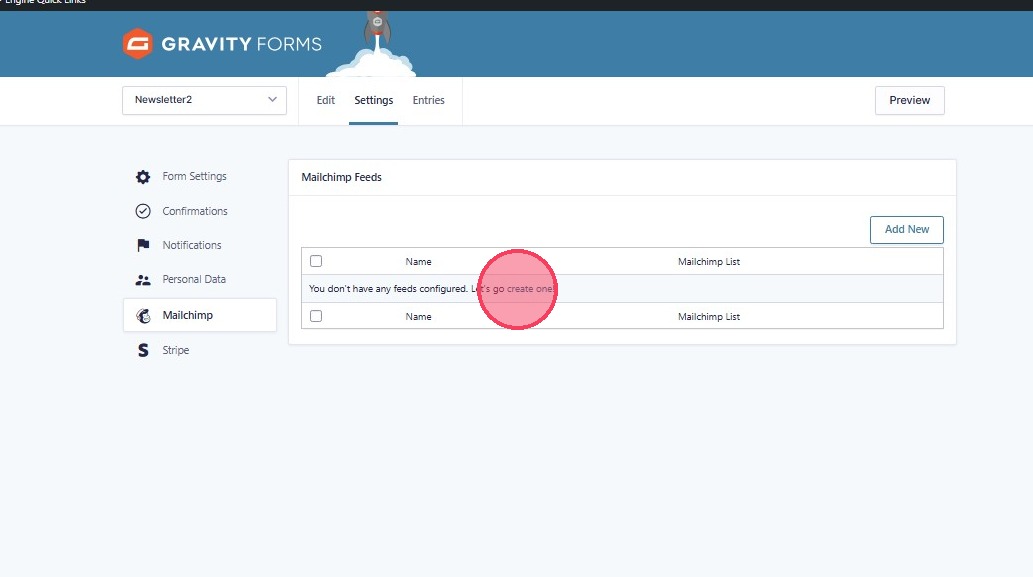Click the top Mailchimp List column header
This screenshot has height=577, width=1033.
[x=709, y=261]
